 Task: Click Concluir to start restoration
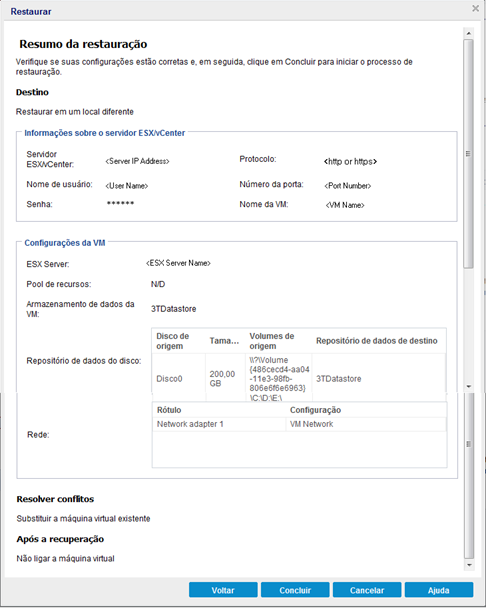click(295, 590)
